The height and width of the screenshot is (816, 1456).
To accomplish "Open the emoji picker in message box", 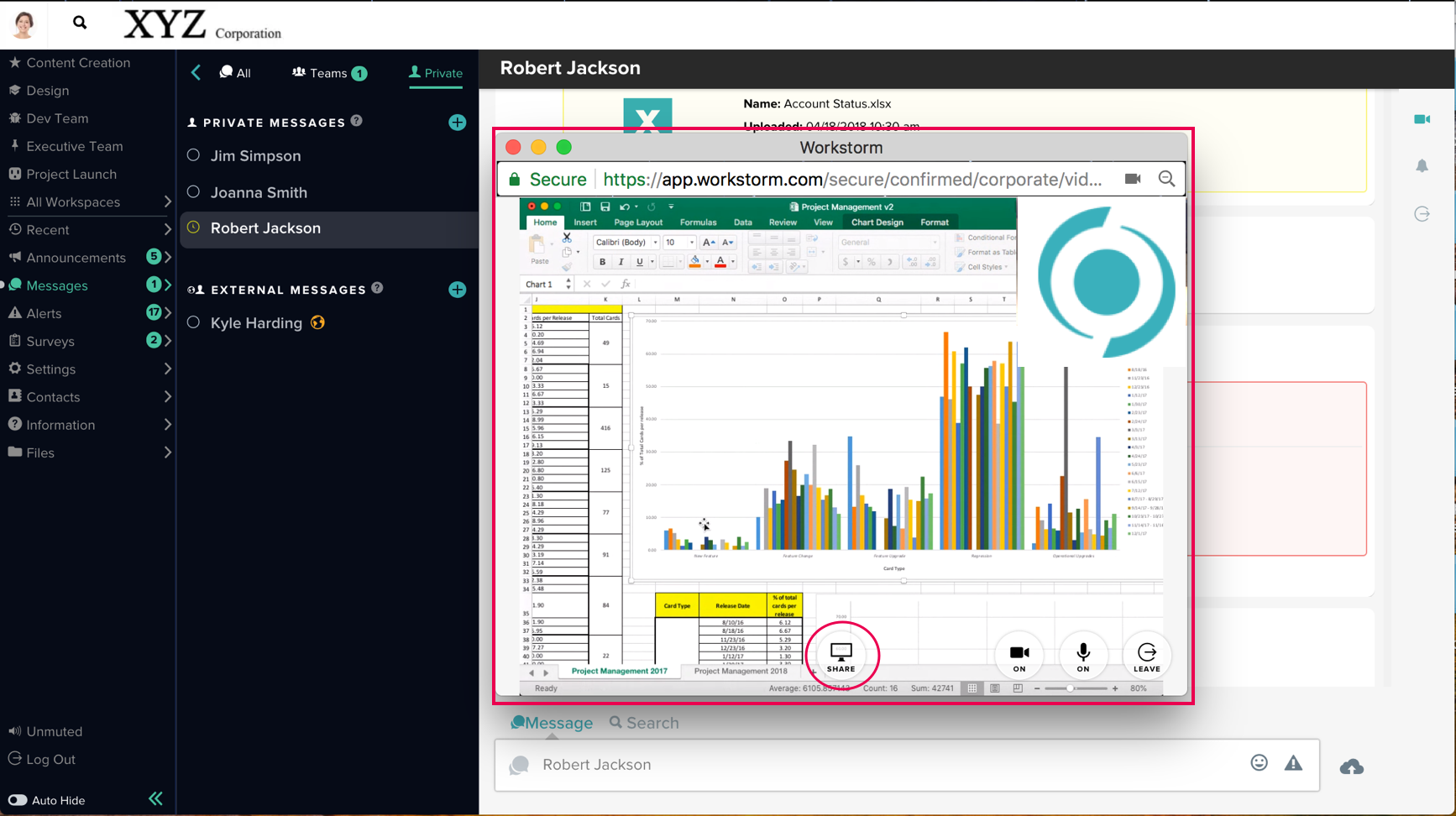I will tap(1259, 762).
